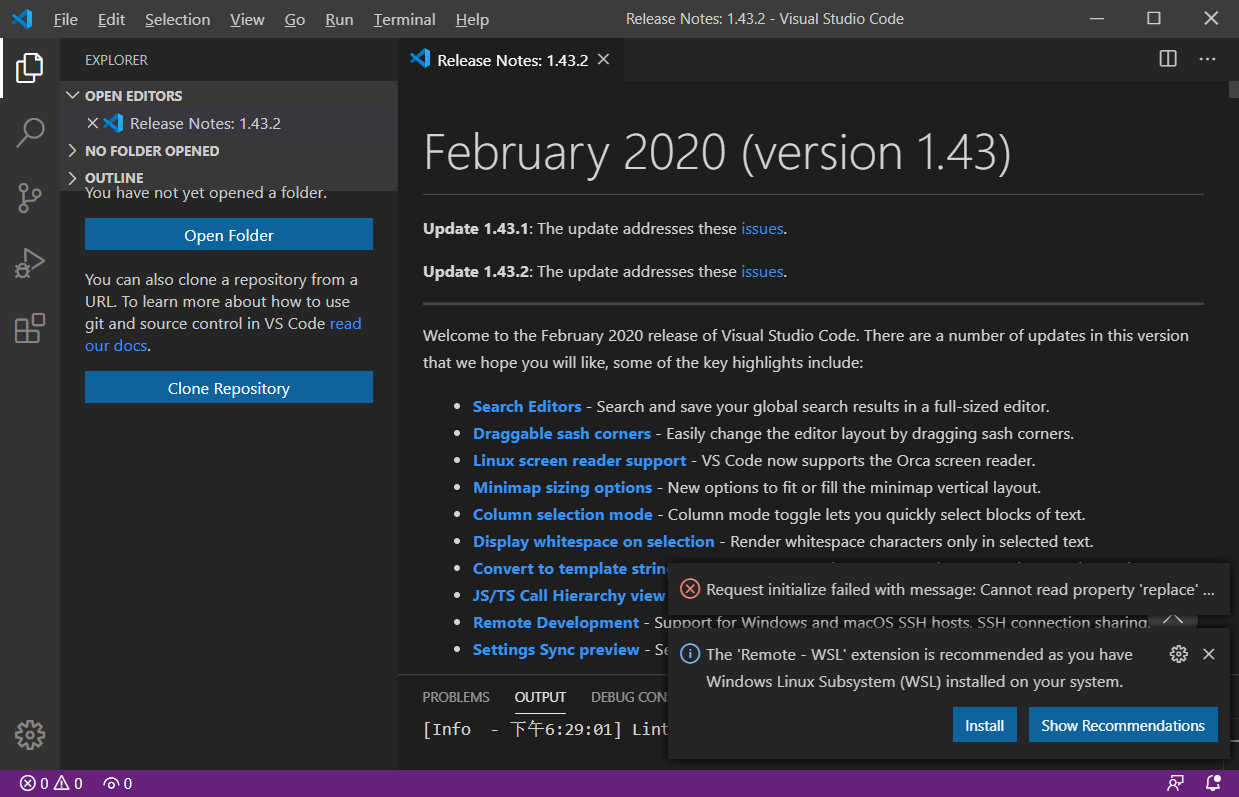1239x797 pixels.
Task: Open the notifications bell in status bar
Action: (x=1213, y=783)
